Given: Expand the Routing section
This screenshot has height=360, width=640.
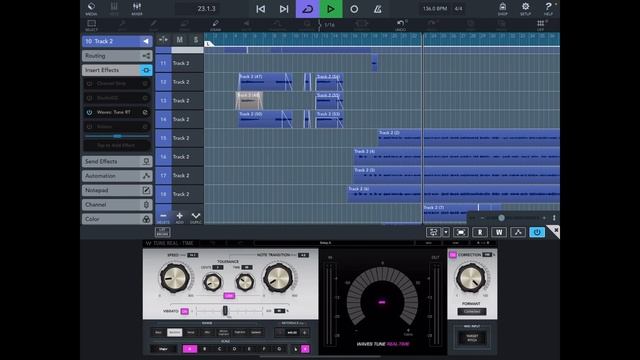Looking at the screenshot, I should pyautogui.click(x=117, y=56).
